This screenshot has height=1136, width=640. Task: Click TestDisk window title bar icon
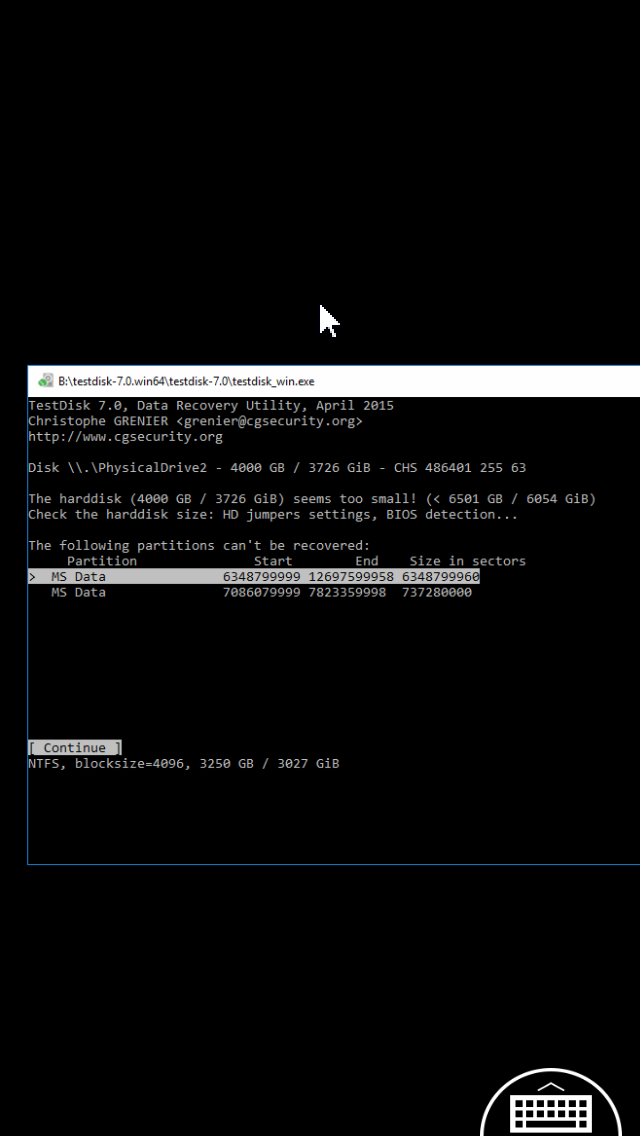tap(45, 381)
